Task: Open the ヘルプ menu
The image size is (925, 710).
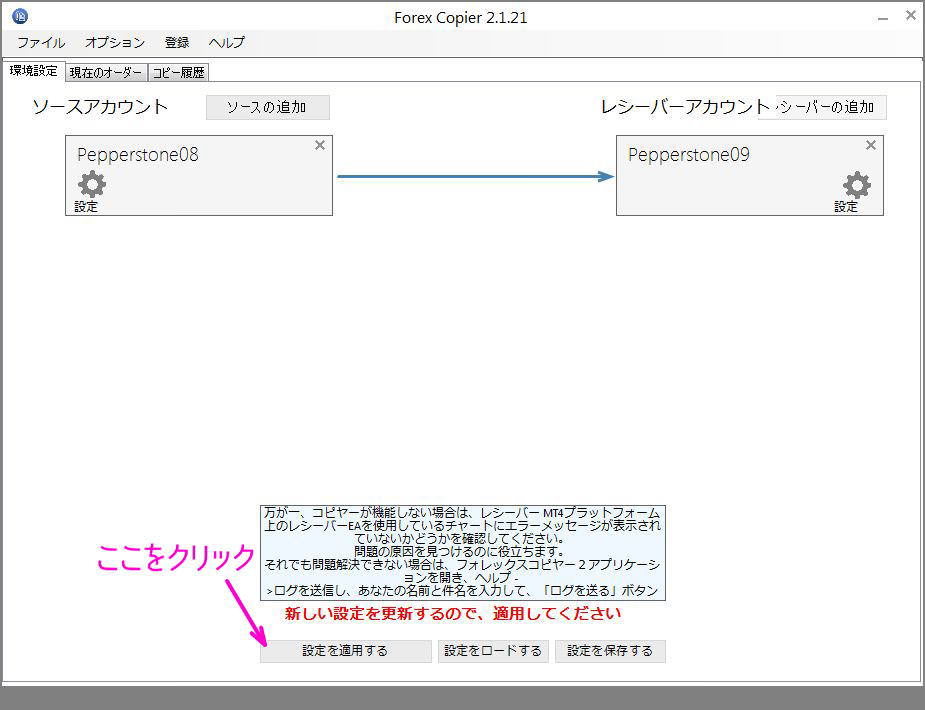Action: pyautogui.click(x=226, y=43)
